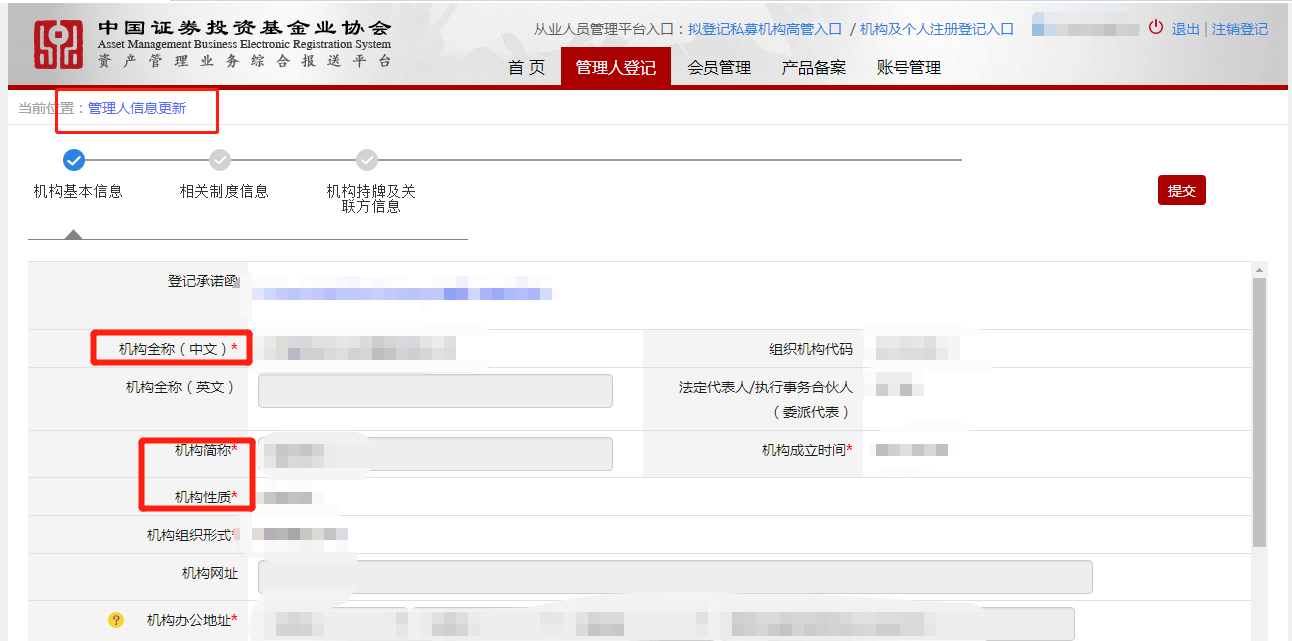Click the 机构性质 label
The height and width of the screenshot is (641, 1292).
(206, 497)
